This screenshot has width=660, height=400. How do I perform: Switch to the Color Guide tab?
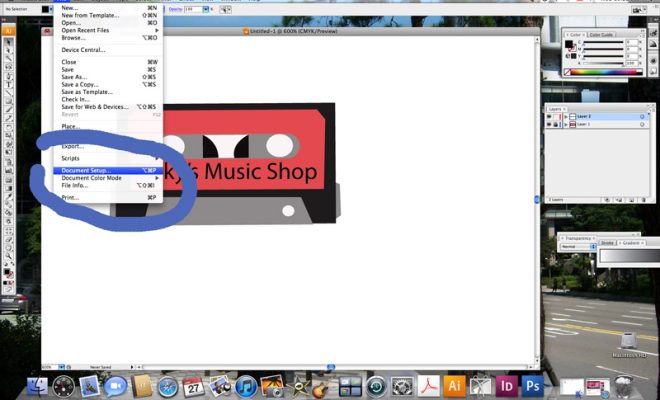(601, 35)
